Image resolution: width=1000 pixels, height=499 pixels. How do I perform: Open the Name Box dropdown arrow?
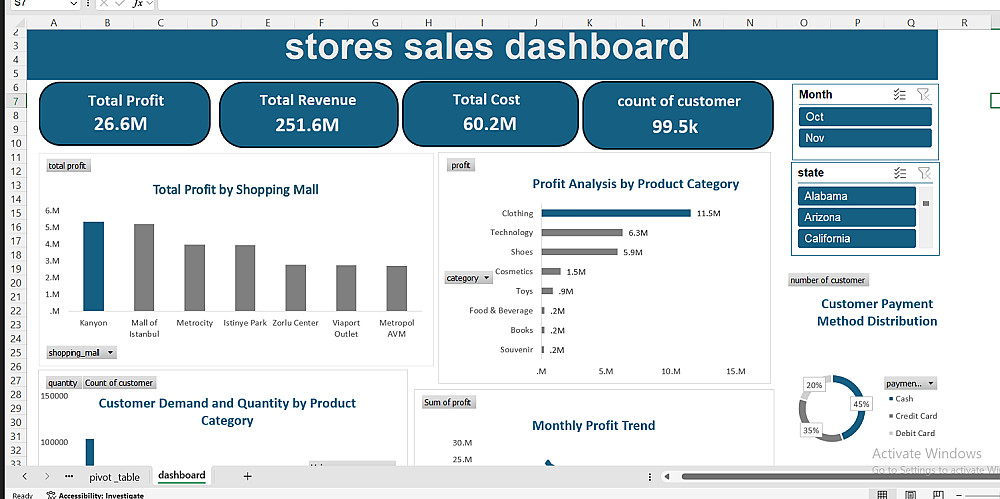(75, 3)
